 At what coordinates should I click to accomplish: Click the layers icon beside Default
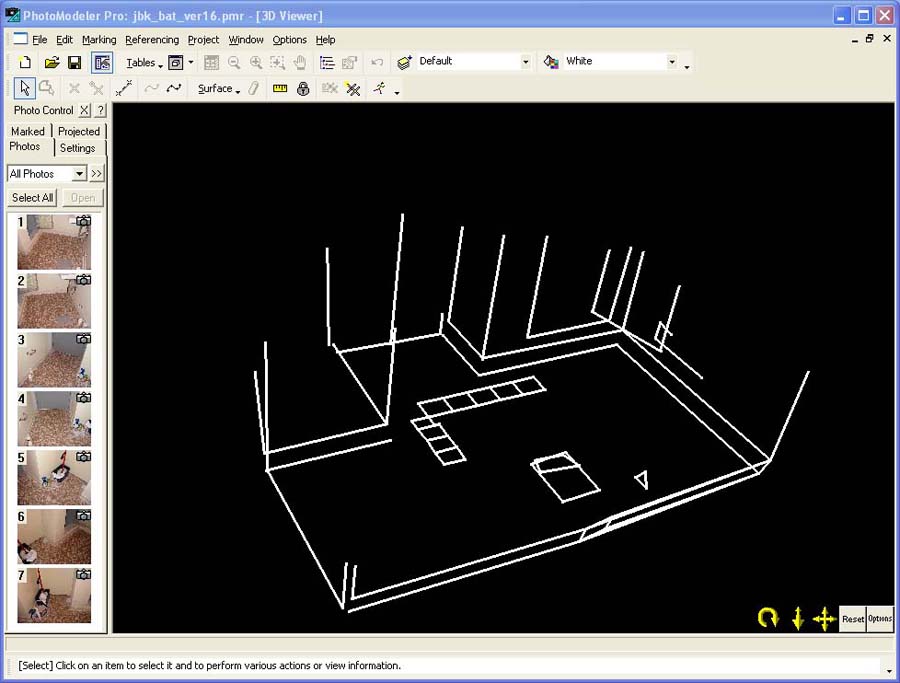point(405,62)
